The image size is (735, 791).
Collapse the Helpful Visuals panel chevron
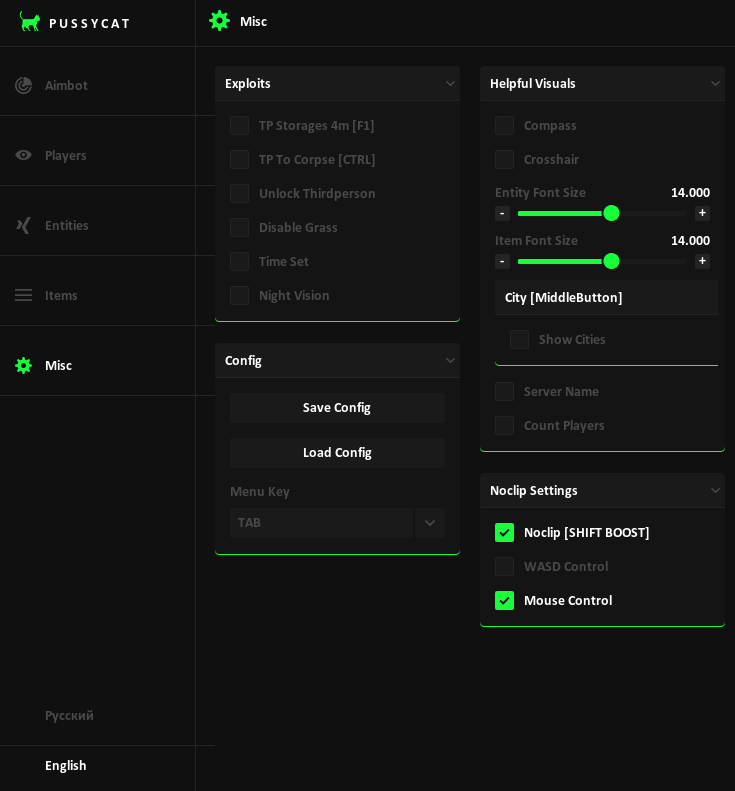click(715, 83)
